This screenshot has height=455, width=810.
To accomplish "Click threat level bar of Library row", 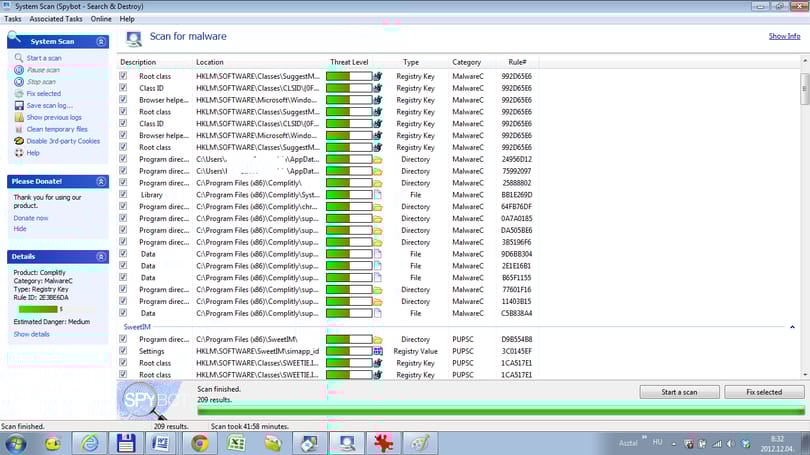I will pyautogui.click(x=349, y=195).
